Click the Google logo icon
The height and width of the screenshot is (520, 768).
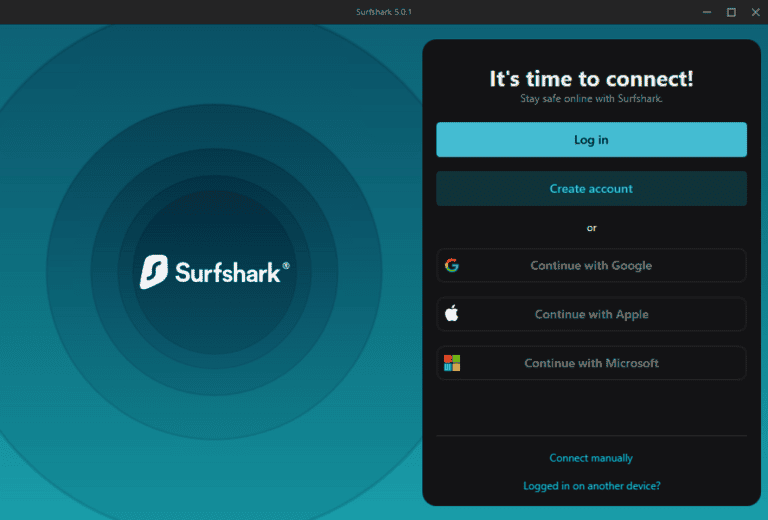coord(452,266)
